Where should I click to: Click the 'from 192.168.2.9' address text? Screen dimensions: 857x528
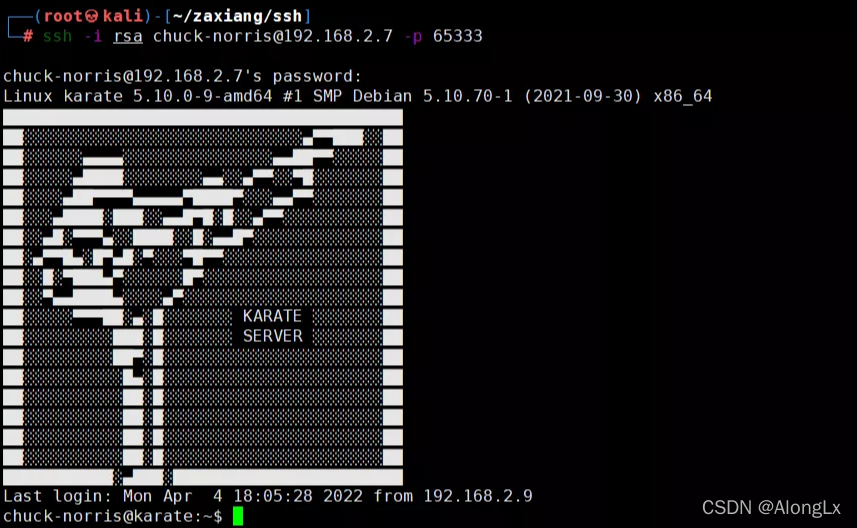click(453, 496)
